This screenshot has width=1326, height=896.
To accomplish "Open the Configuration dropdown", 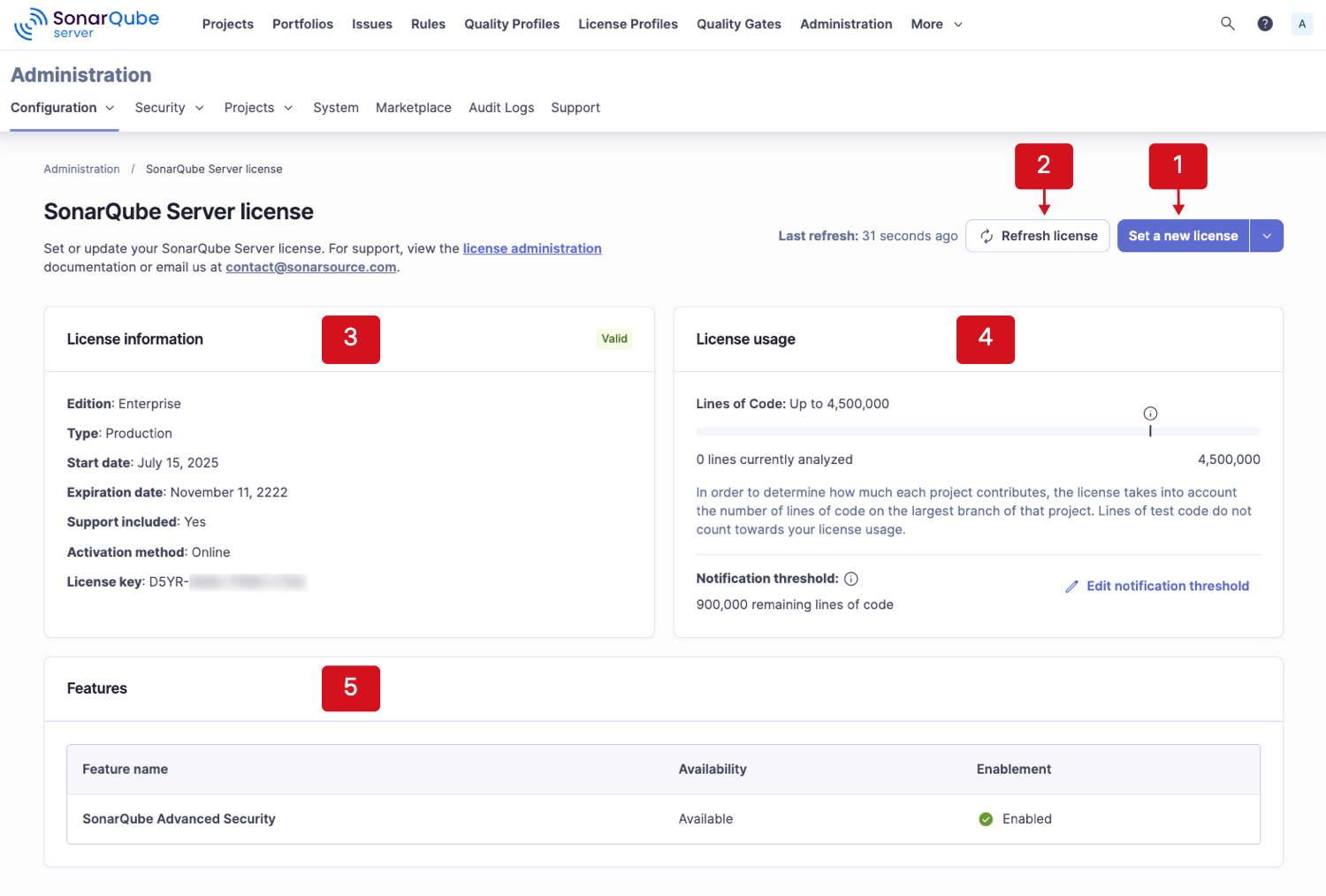I will pos(63,107).
